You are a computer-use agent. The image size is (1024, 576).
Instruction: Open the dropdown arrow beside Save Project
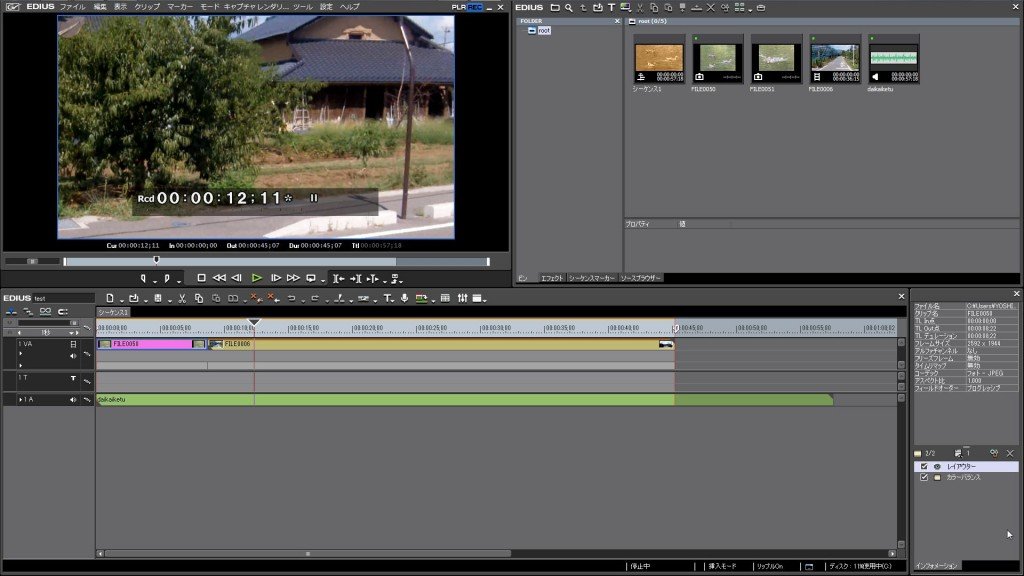169,300
